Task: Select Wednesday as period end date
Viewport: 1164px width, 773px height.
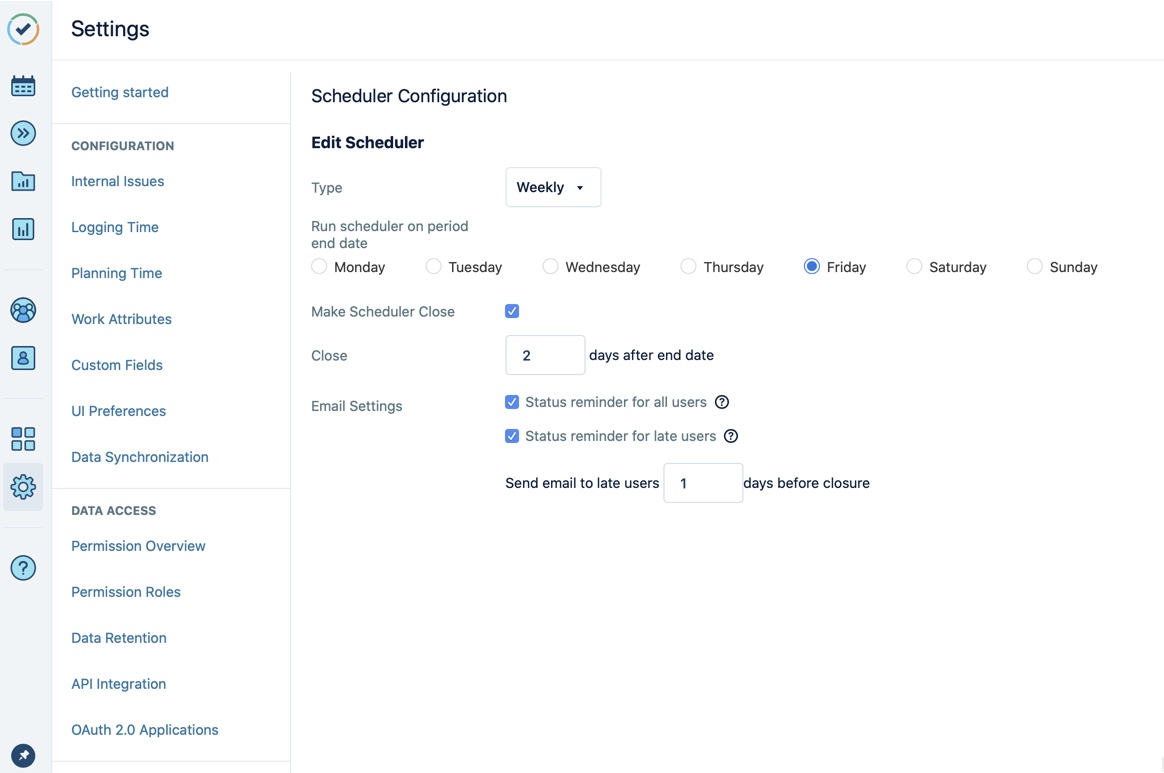Action: click(550, 266)
